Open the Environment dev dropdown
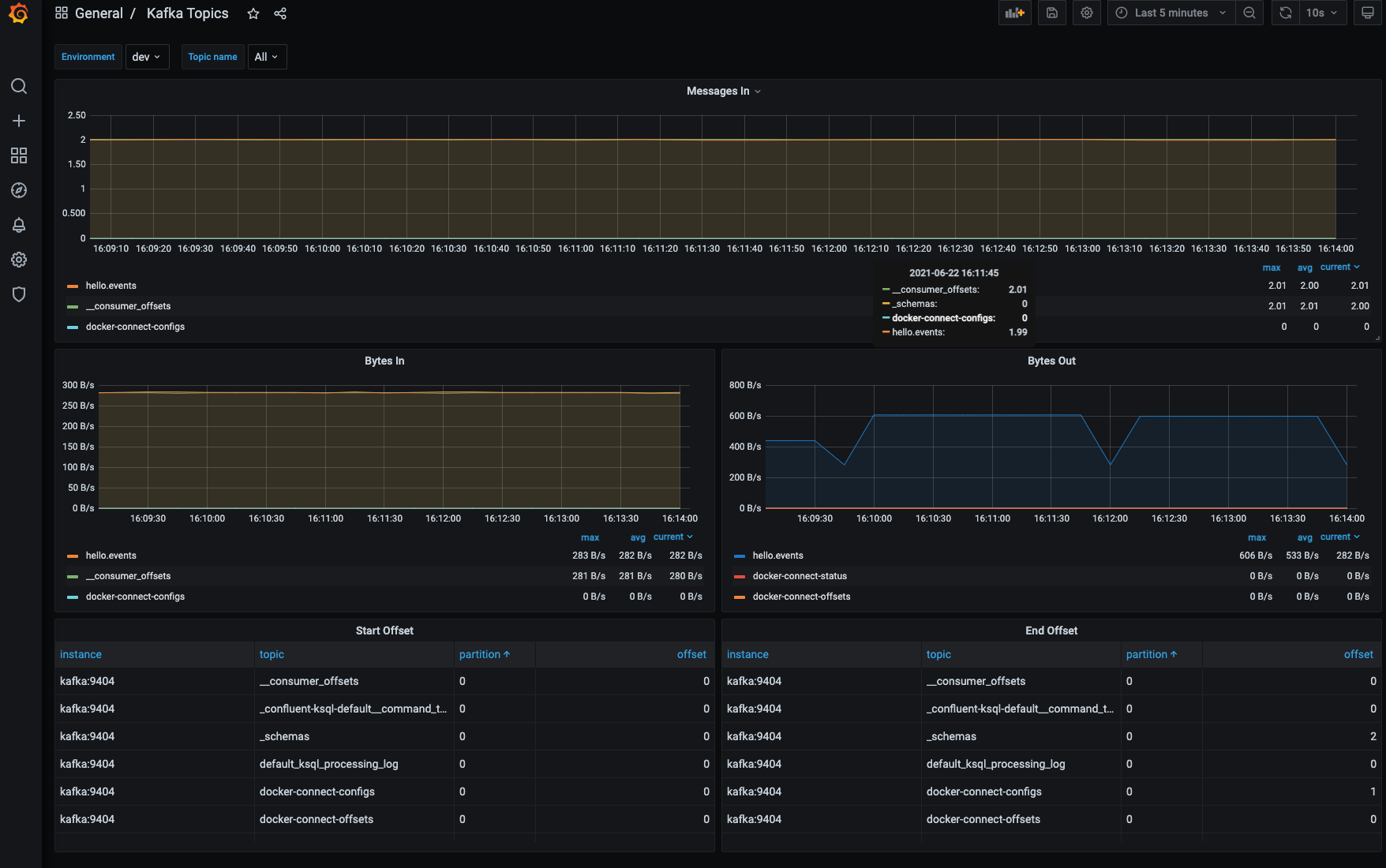The height and width of the screenshot is (868, 1386). click(147, 57)
